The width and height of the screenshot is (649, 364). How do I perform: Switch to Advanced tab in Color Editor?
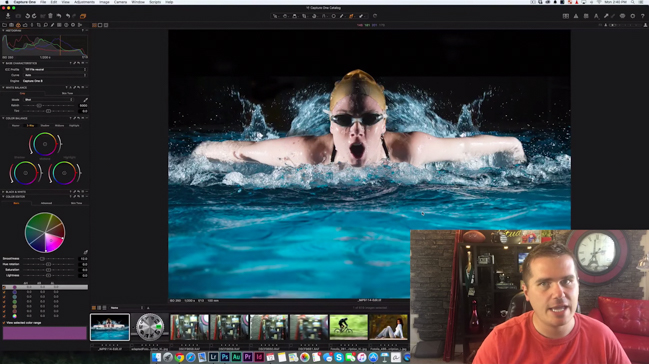pyautogui.click(x=46, y=203)
